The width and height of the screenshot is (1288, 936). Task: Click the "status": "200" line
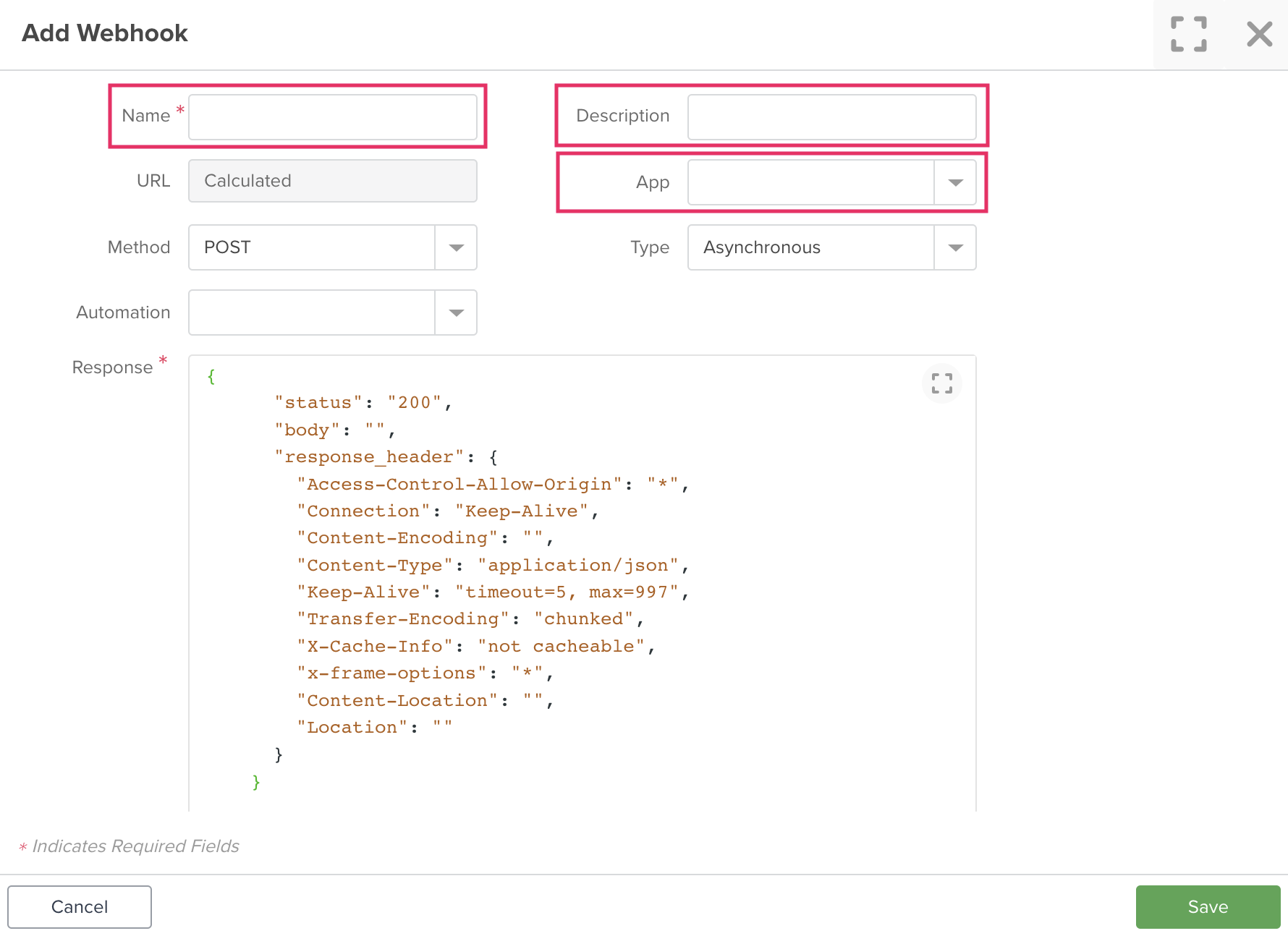coord(364,403)
